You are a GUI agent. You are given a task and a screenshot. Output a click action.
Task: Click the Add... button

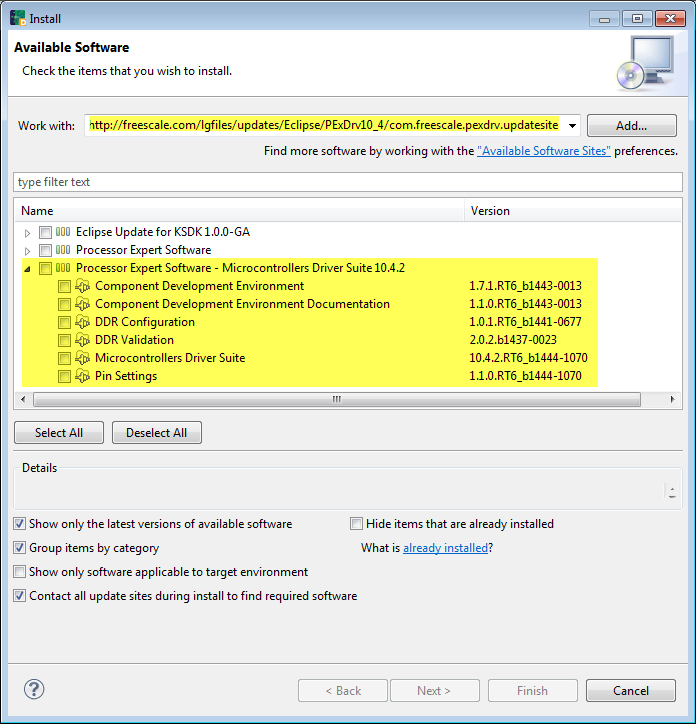[x=631, y=126]
